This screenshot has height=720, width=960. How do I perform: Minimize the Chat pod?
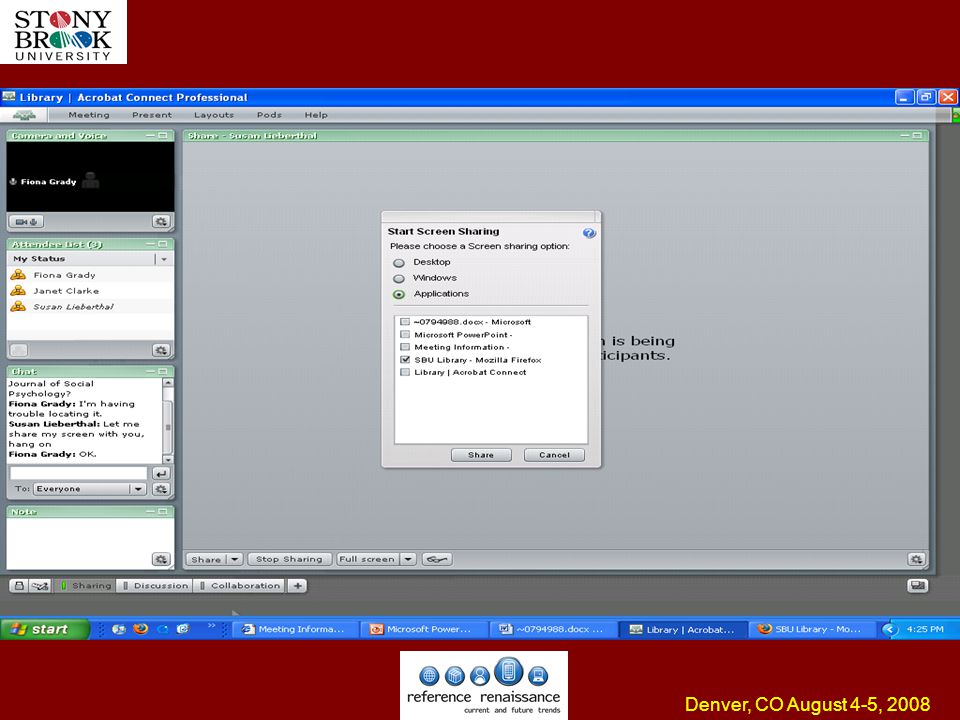[x=151, y=371]
